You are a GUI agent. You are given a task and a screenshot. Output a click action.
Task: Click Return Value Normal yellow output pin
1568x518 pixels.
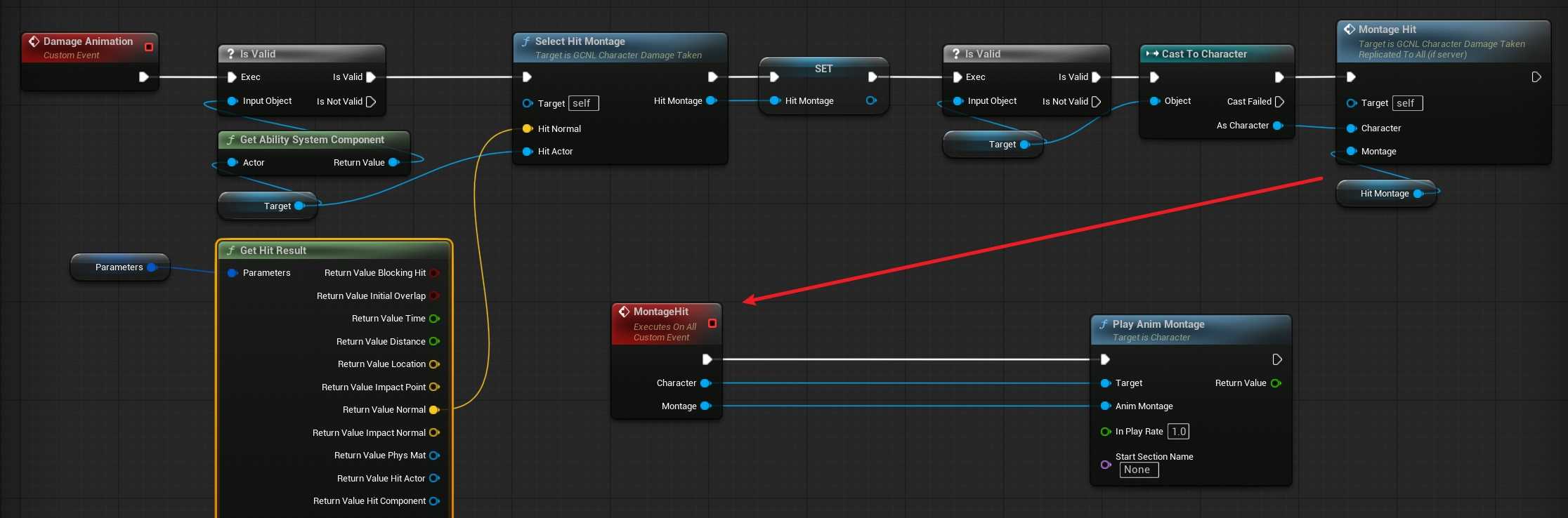[x=434, y=410]
